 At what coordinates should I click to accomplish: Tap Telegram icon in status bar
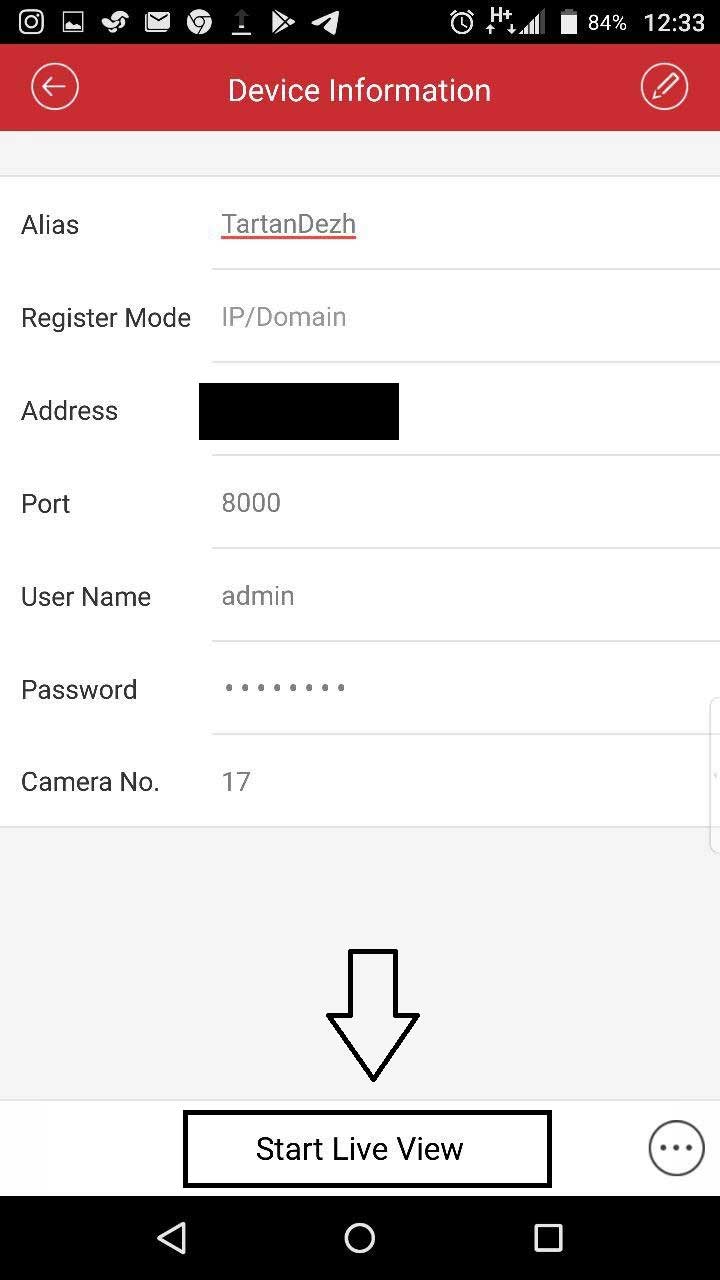[325, 22]
